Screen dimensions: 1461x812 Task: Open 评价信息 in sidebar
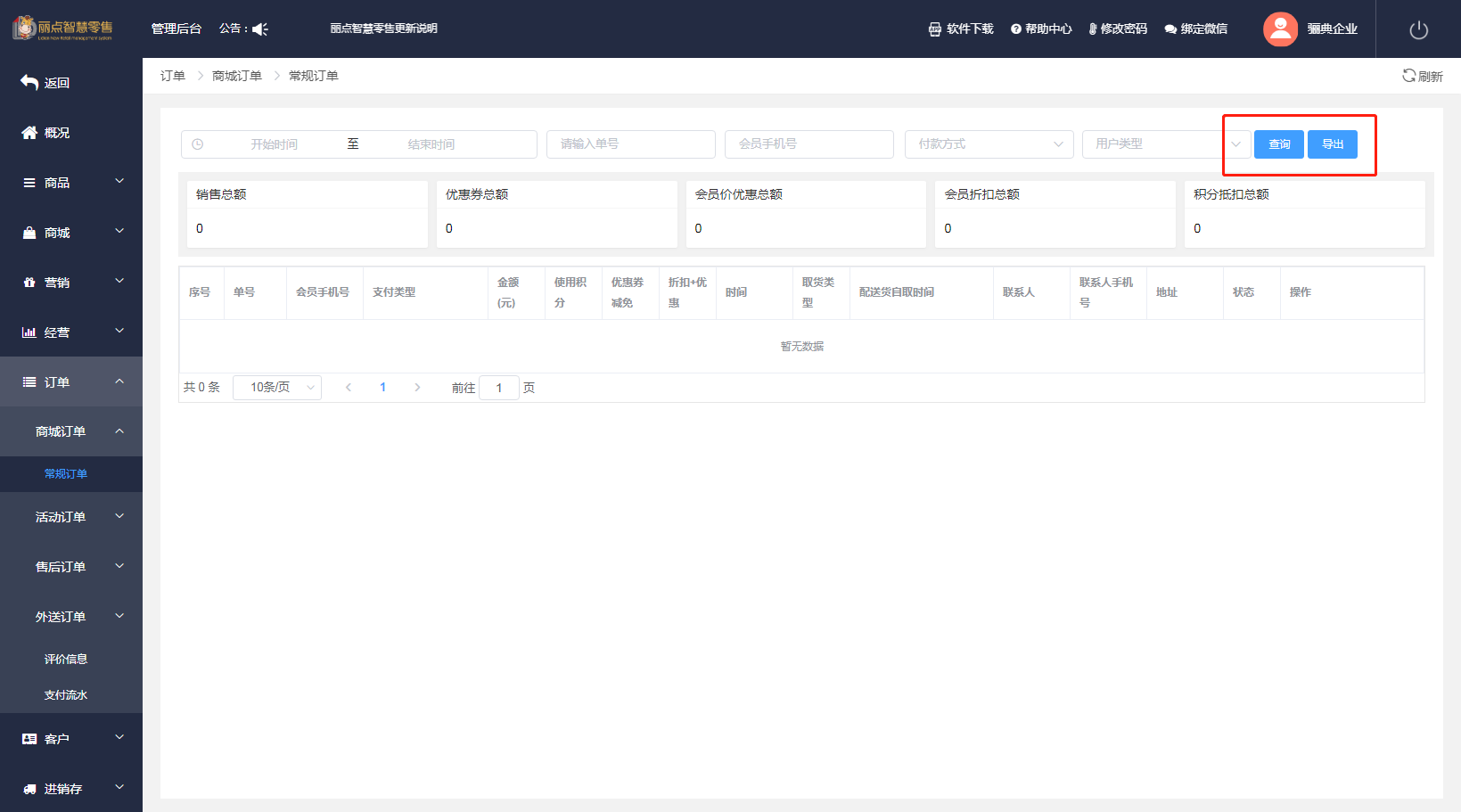[66, 659]
